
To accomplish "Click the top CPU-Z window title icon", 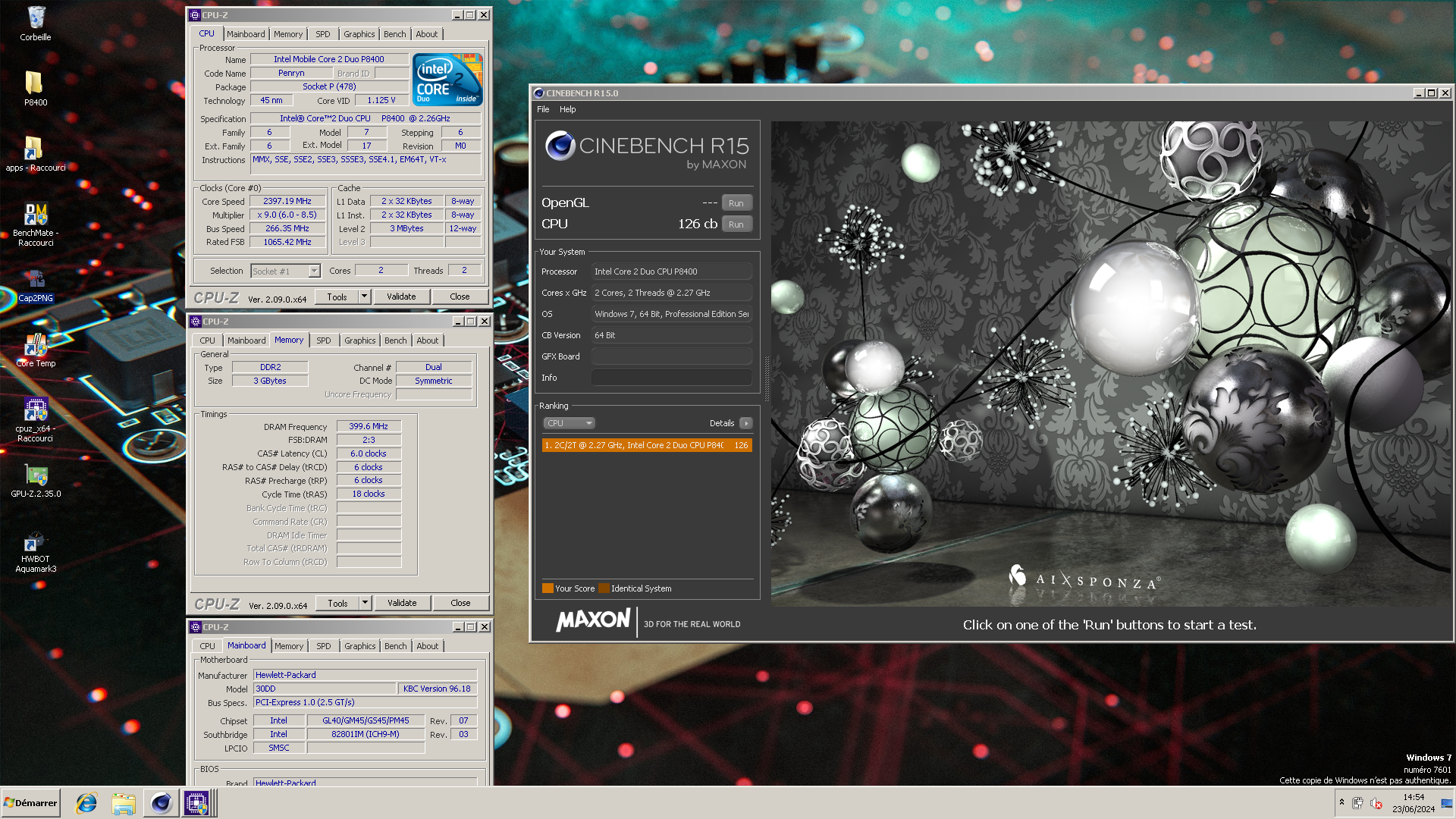I will click(x=195, y=15).
